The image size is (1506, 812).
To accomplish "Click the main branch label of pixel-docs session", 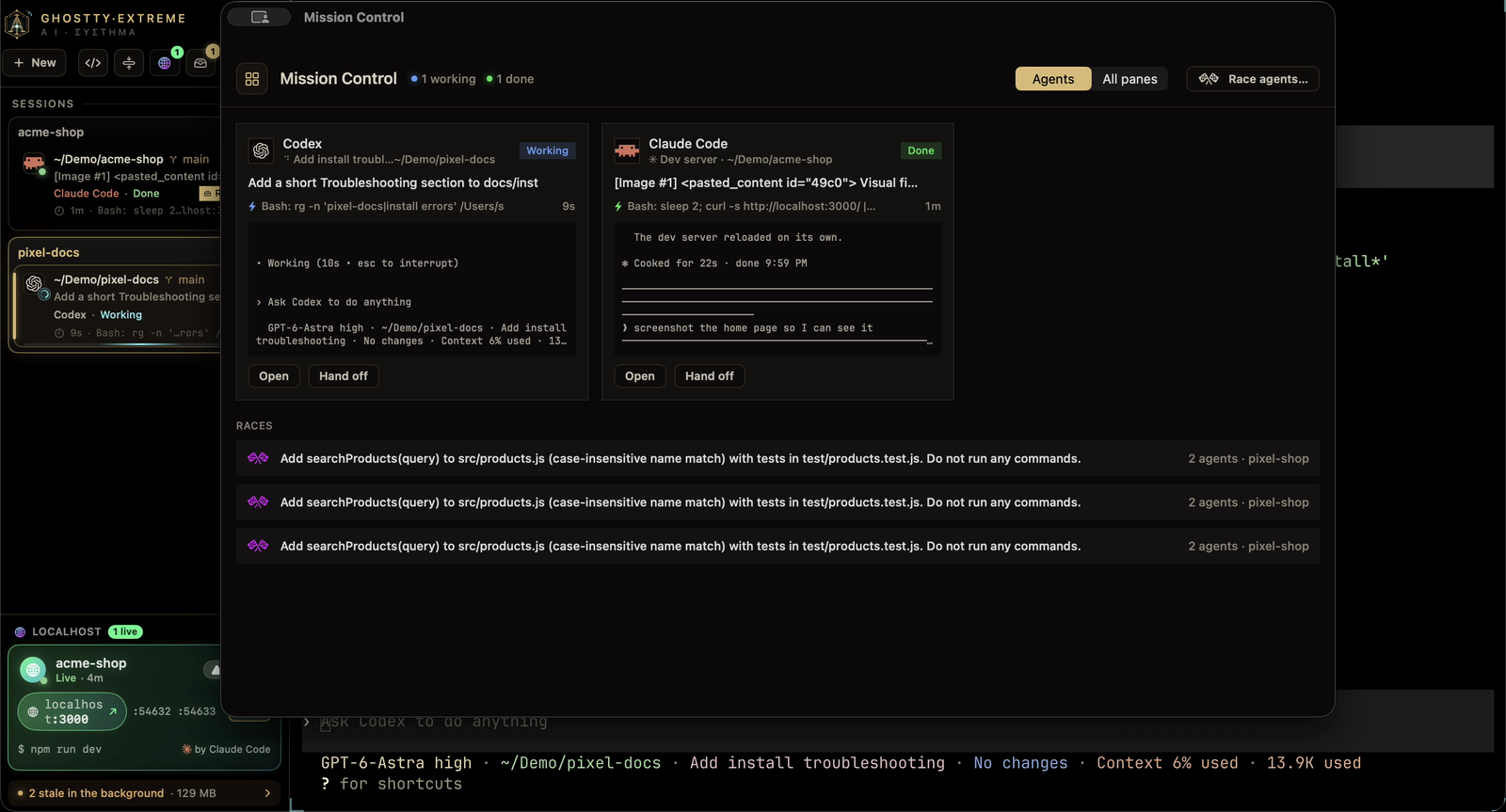I will 184,280.
